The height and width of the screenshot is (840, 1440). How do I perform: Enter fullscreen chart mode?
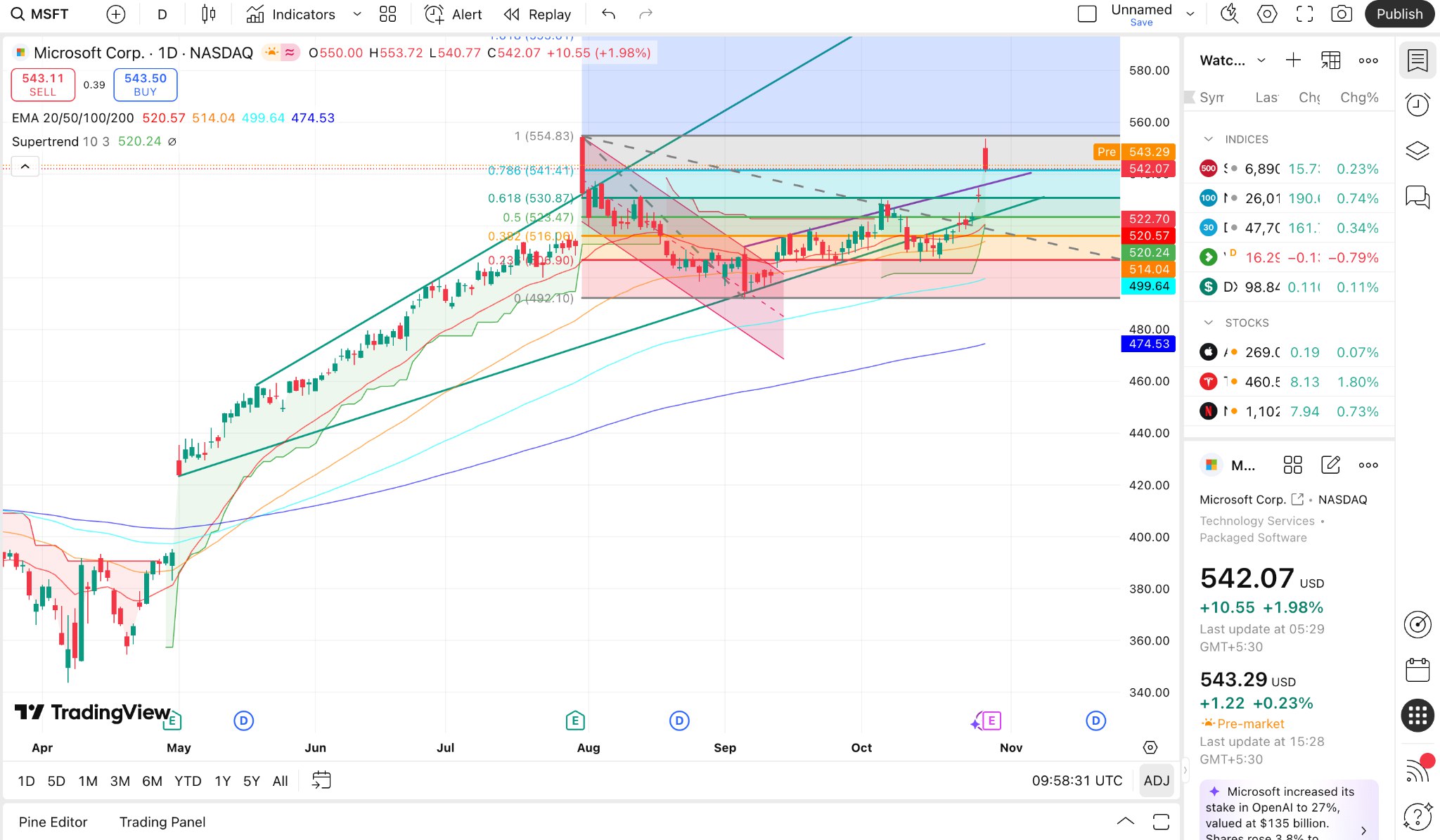[x=1305, y=14]
